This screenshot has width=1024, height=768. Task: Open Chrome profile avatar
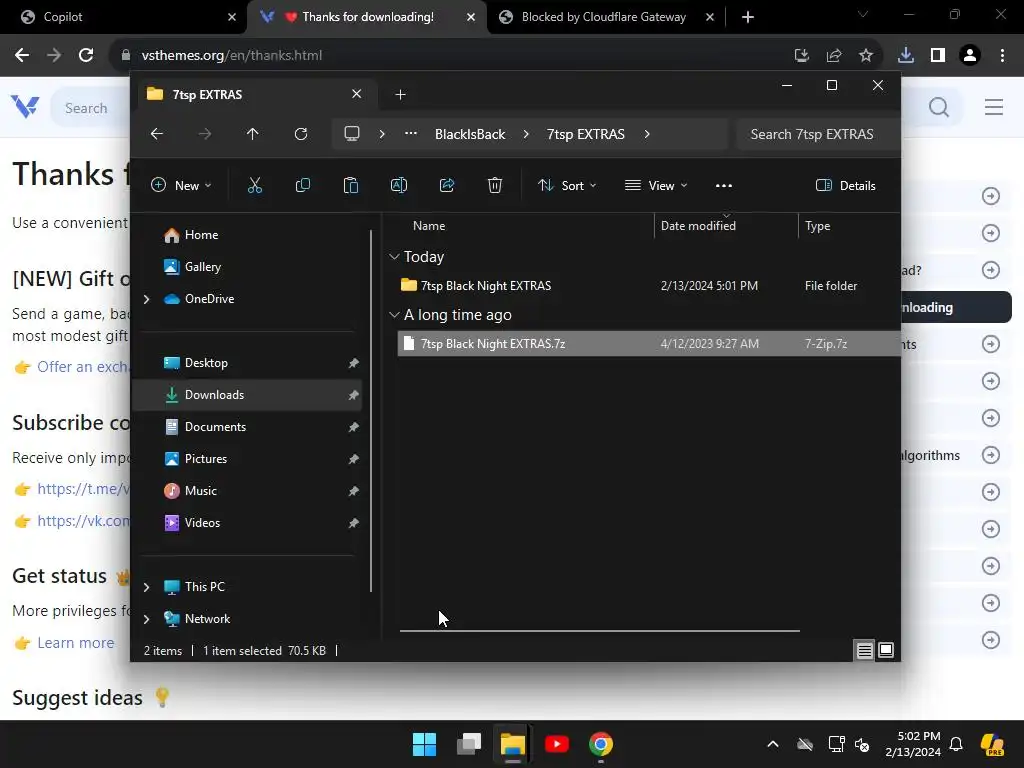pos(970,56)
